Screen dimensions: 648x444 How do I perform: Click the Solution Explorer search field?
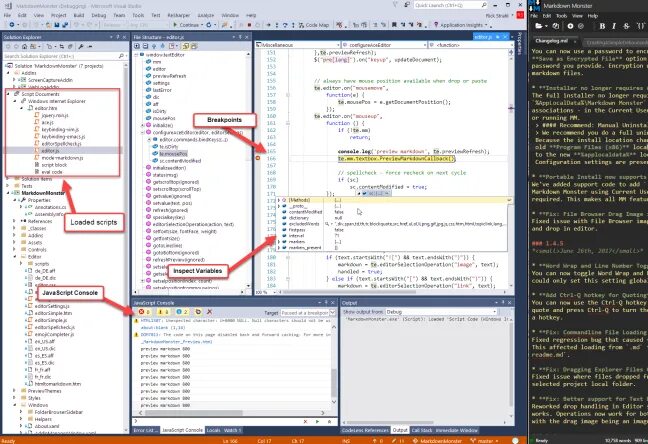[x=65, y=56]
